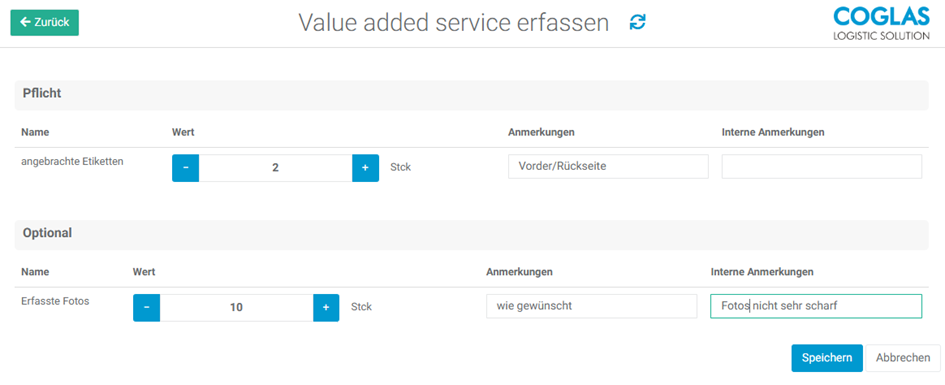
Task: Decrease Erfasste Fotos count with minus
Action: coord(146,308)
